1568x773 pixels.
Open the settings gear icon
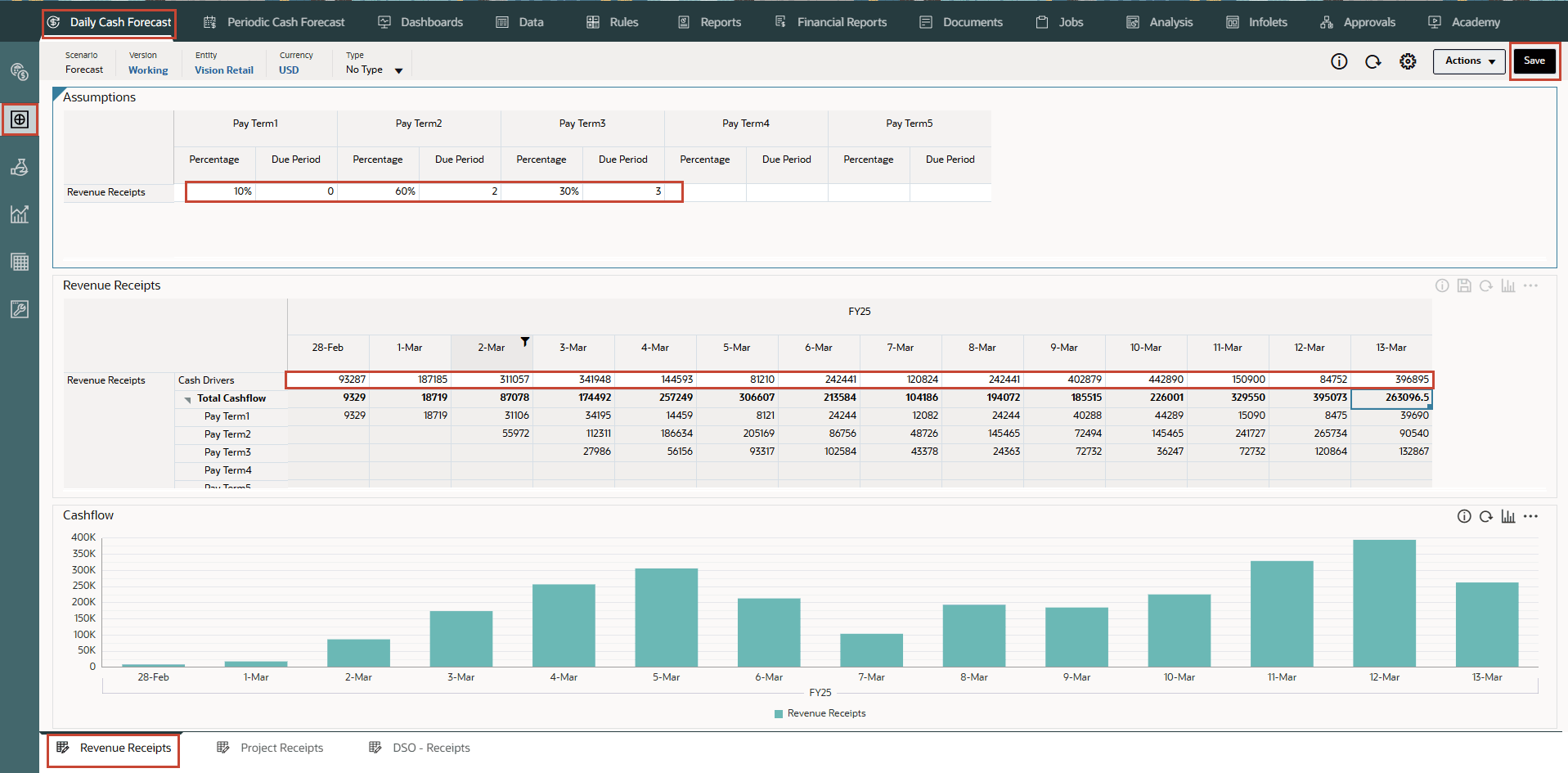(x=1408, y=61)
